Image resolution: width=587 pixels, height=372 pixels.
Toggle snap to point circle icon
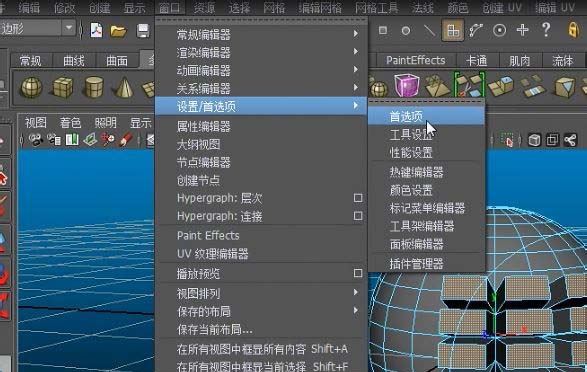coord(499,30)
